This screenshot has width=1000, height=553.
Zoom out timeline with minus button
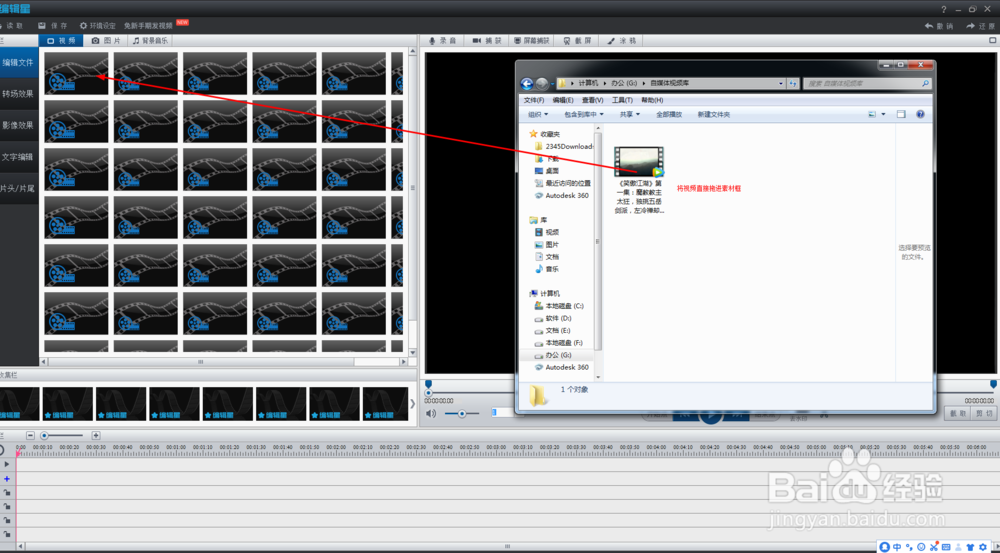click(x=30, y=436)
